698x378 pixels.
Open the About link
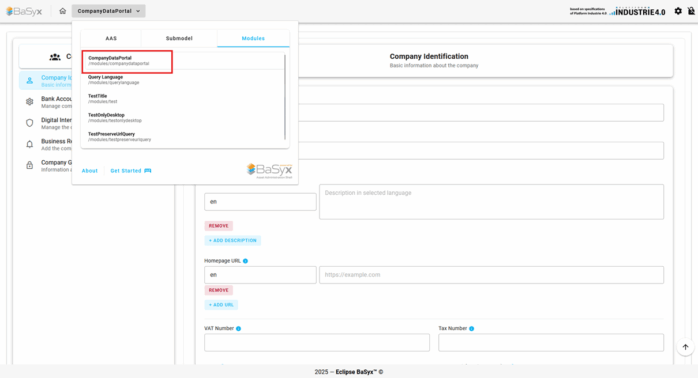coord(89,171)
